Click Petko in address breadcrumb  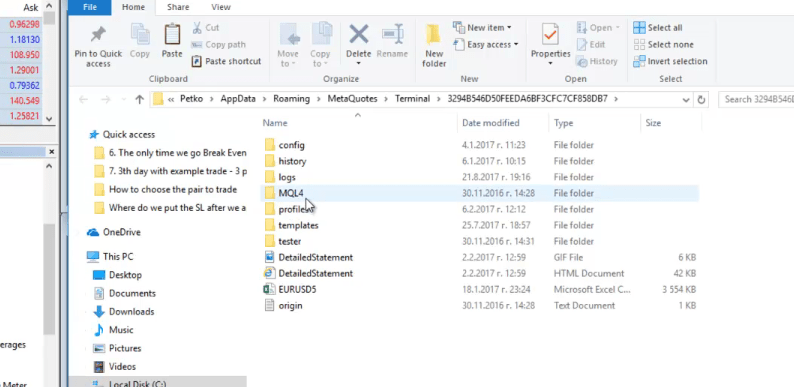[191, 99]
